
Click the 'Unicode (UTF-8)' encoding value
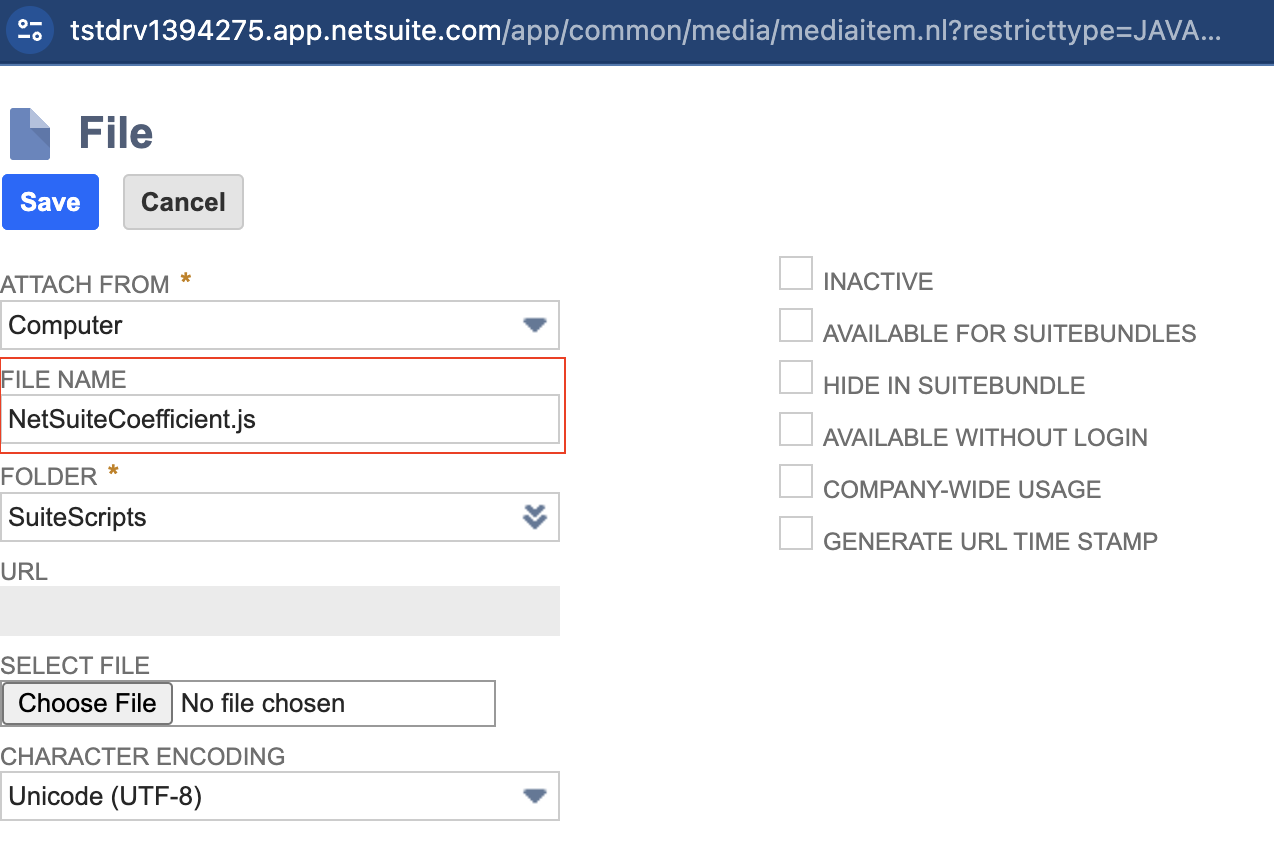click(x=105, y=797)
